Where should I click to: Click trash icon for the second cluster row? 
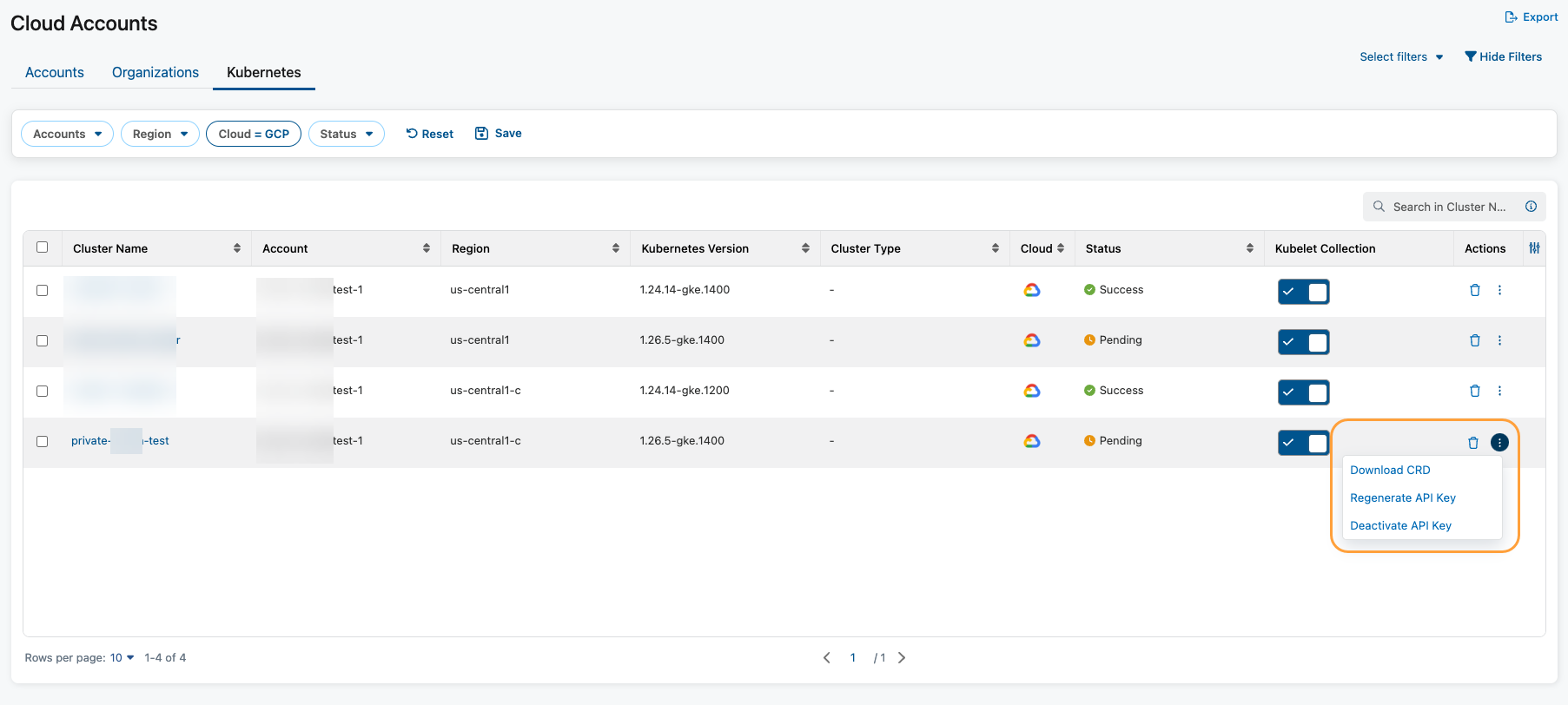point(1474,341)
